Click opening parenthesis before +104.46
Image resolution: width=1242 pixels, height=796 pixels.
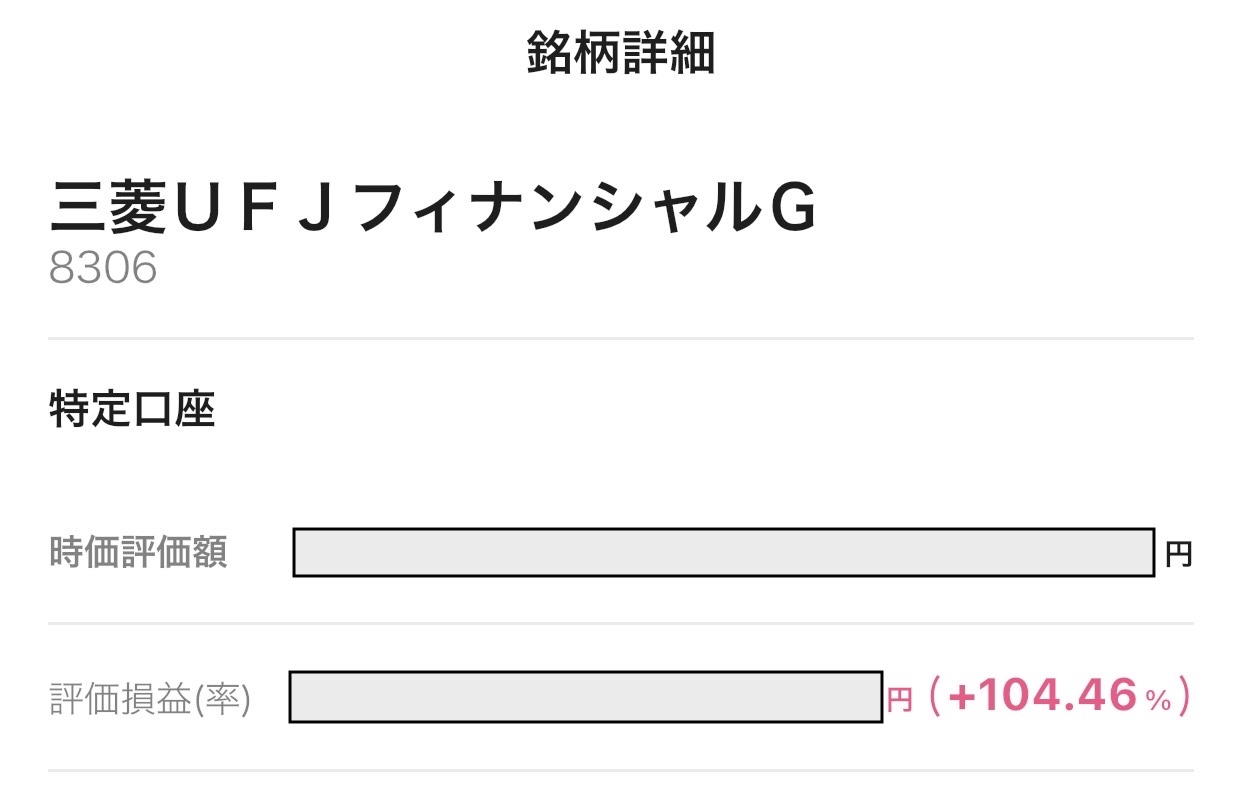(x=934, y=697)
